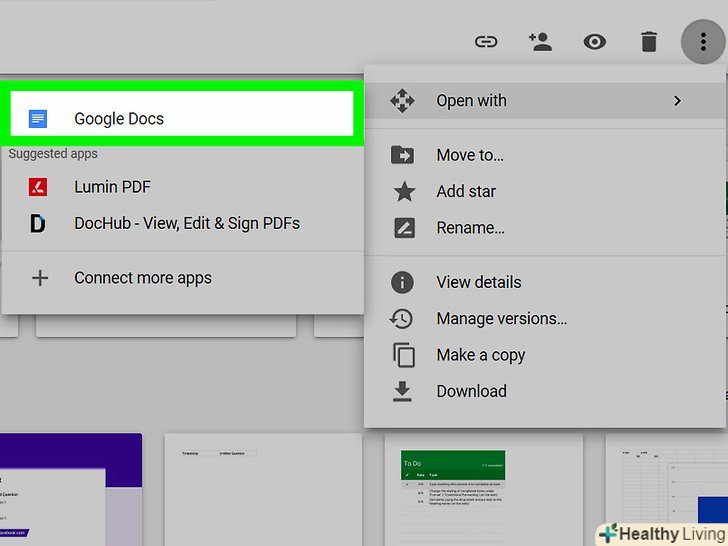Screen dimensions: 728x546
Task: Expand the Open with submenu arrow
Action: tap(677, 101)
